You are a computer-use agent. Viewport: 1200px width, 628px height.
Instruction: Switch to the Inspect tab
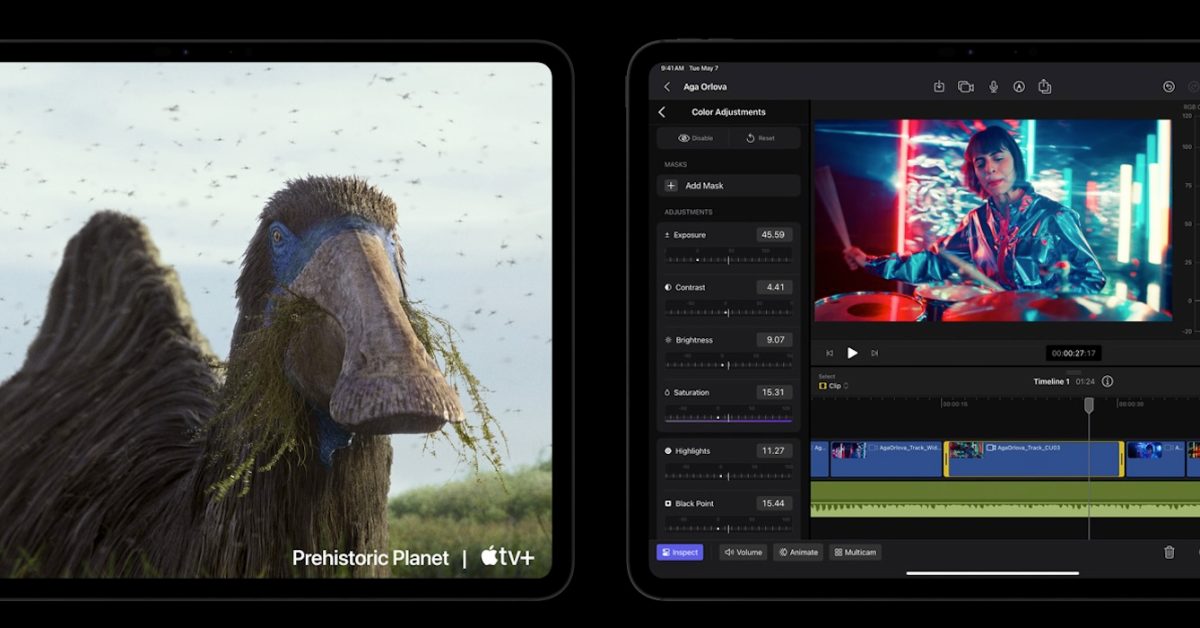pos(680,552)
